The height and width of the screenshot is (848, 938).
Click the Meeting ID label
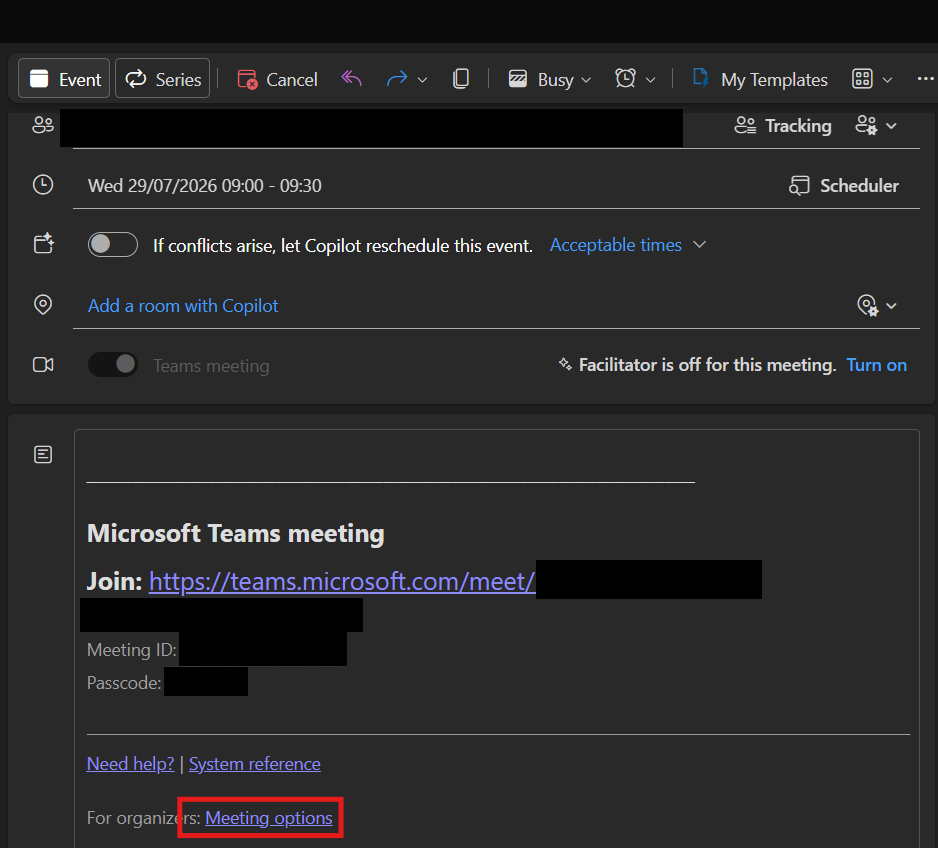point(132,649)
